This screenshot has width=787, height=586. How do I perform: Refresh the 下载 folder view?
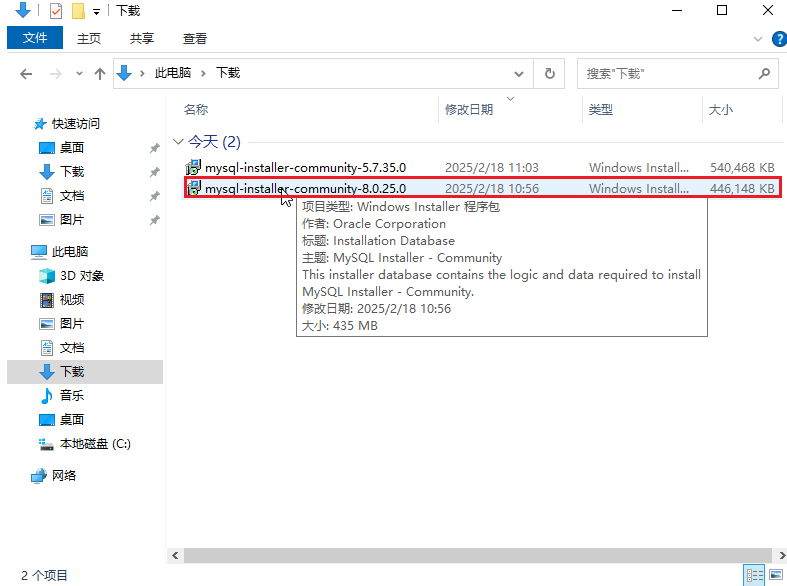coord(550,74)
